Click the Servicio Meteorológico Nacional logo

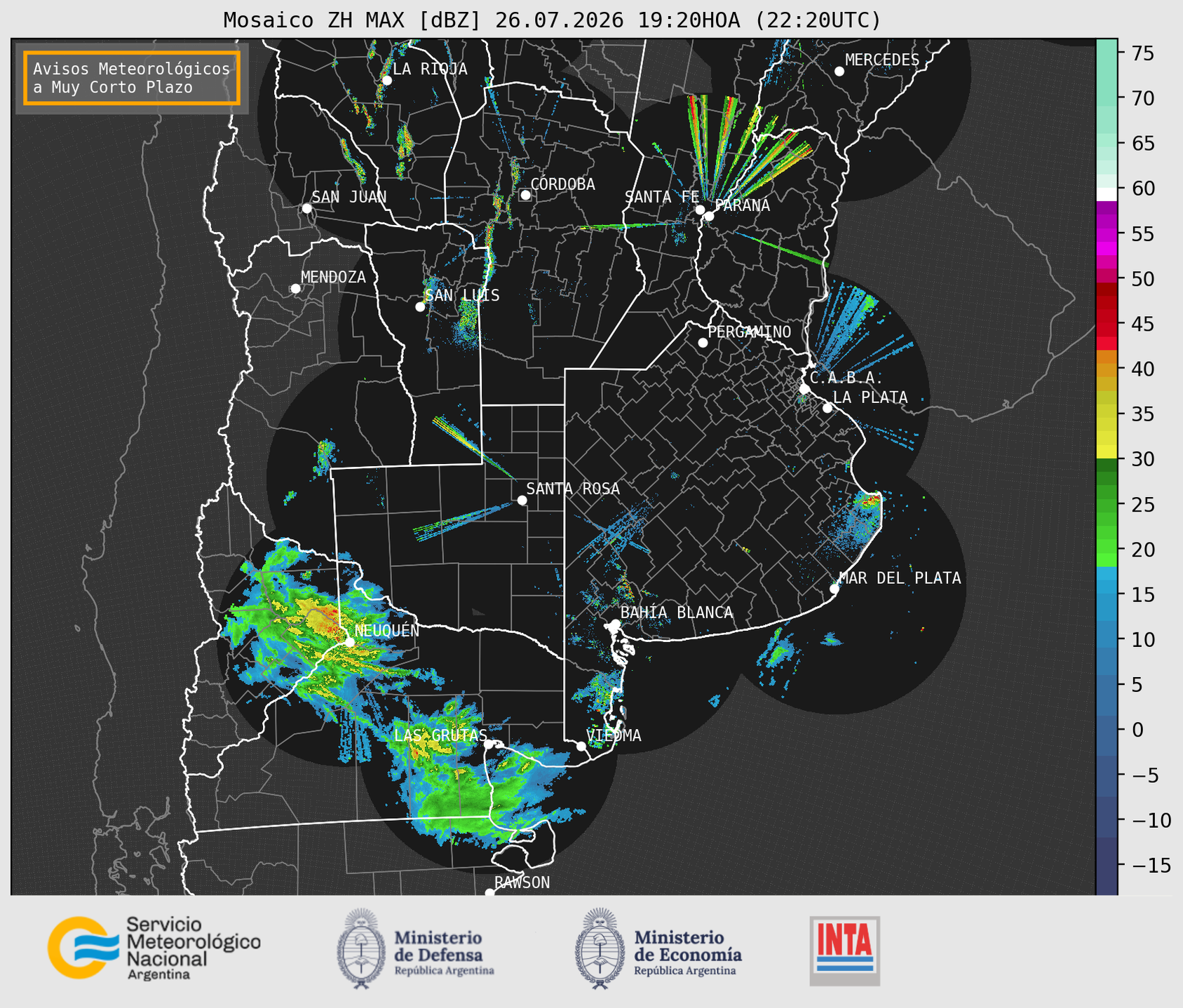click(x=154, y=948)
